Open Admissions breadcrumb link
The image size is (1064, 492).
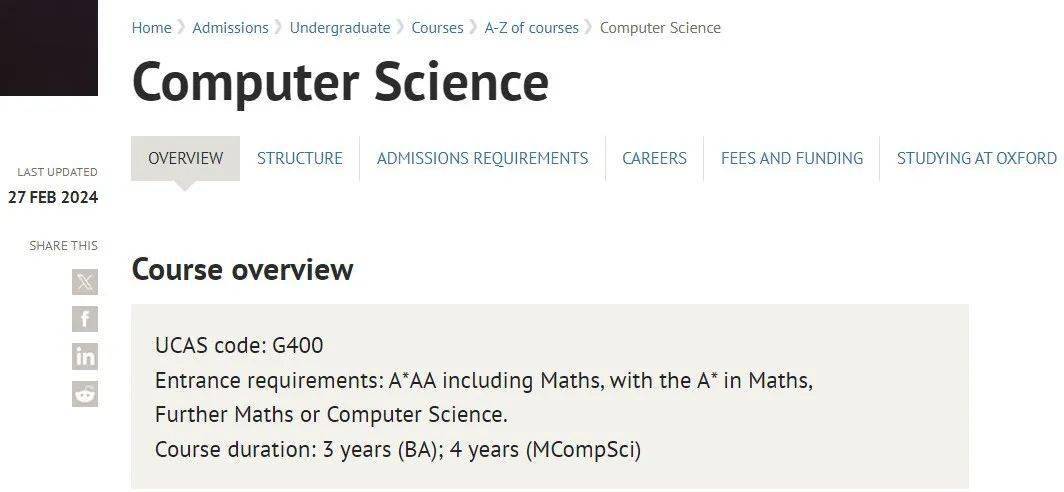coord(230,28)
